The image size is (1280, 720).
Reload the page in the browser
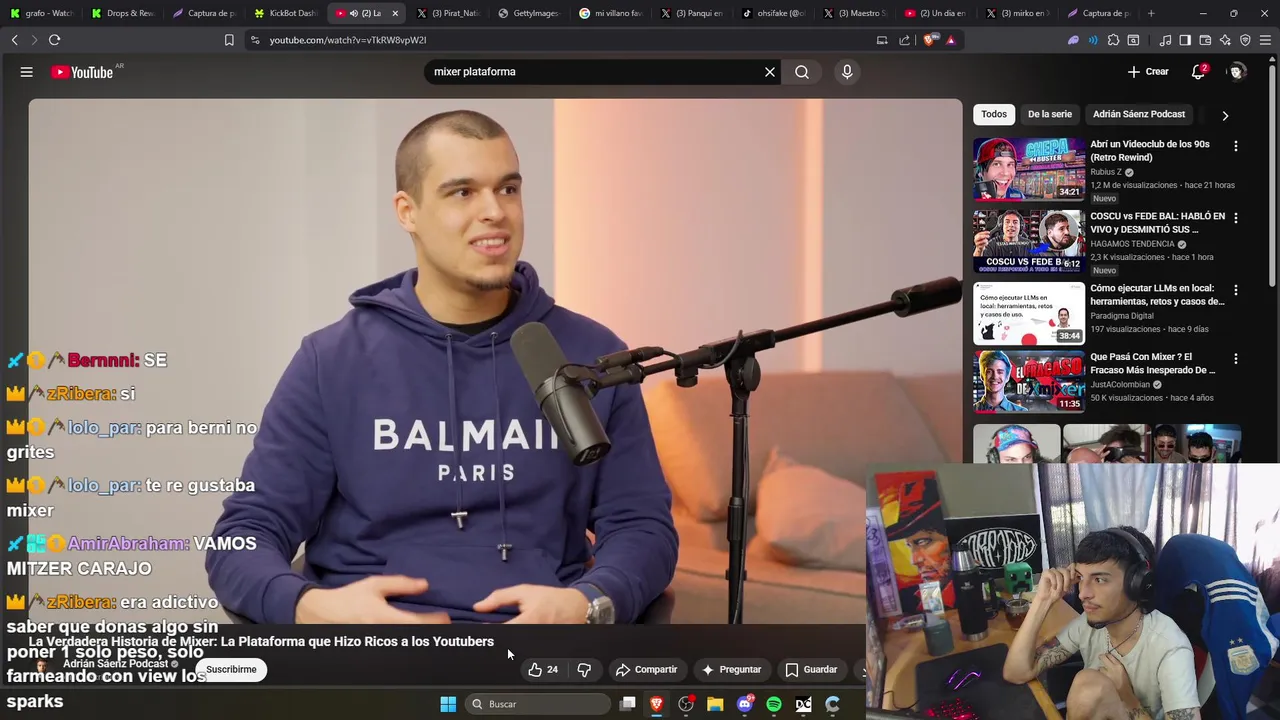(x=54, y=40)
